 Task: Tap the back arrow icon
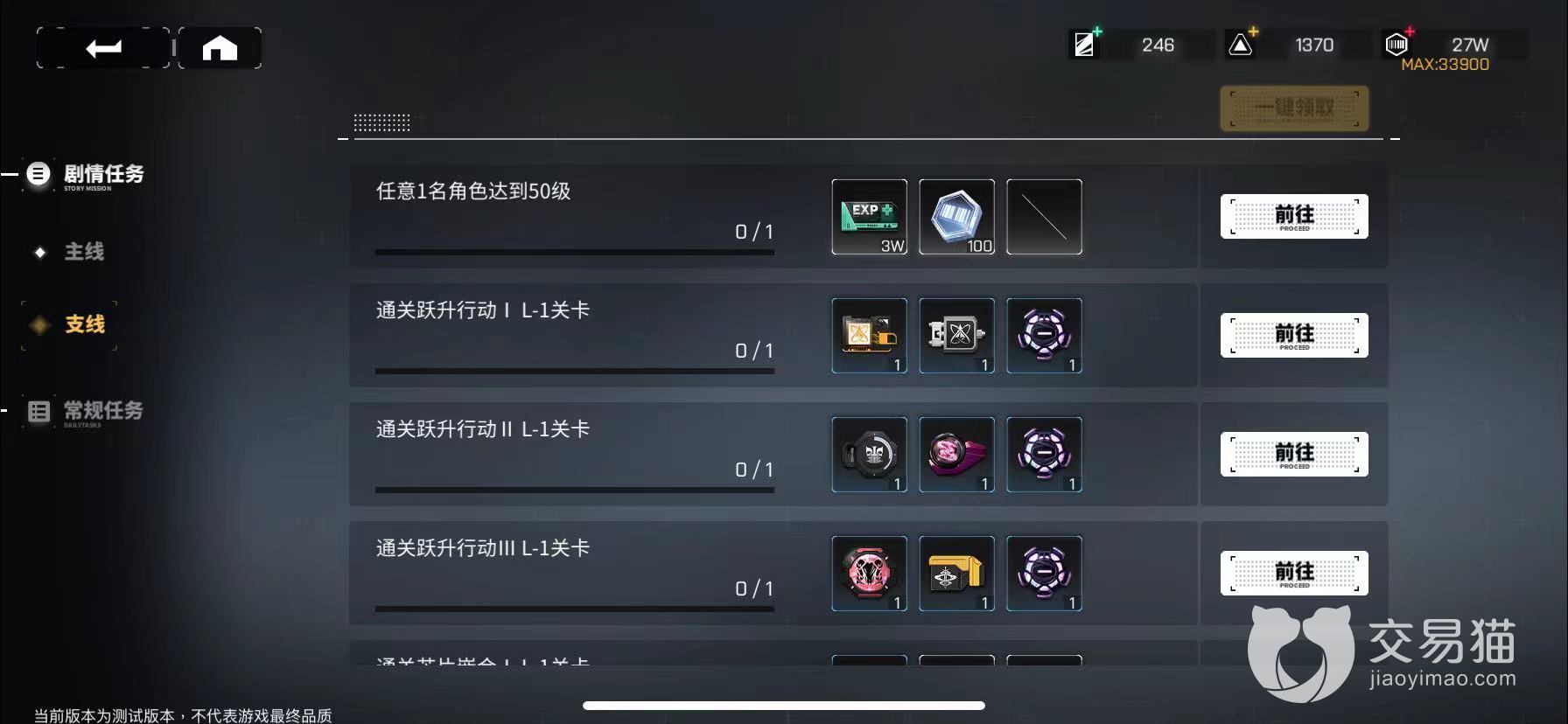103,48
